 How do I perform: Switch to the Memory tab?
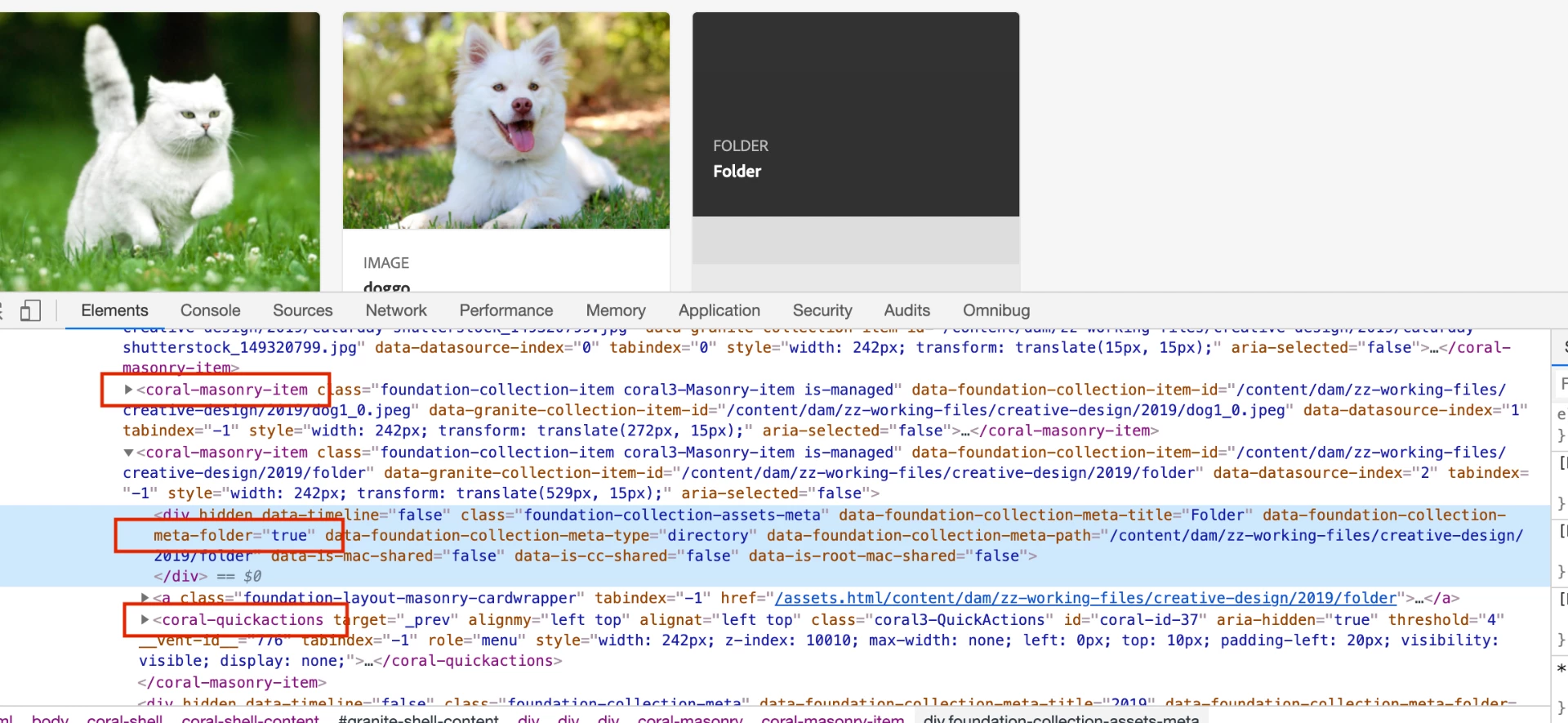(x=616, y=310)
